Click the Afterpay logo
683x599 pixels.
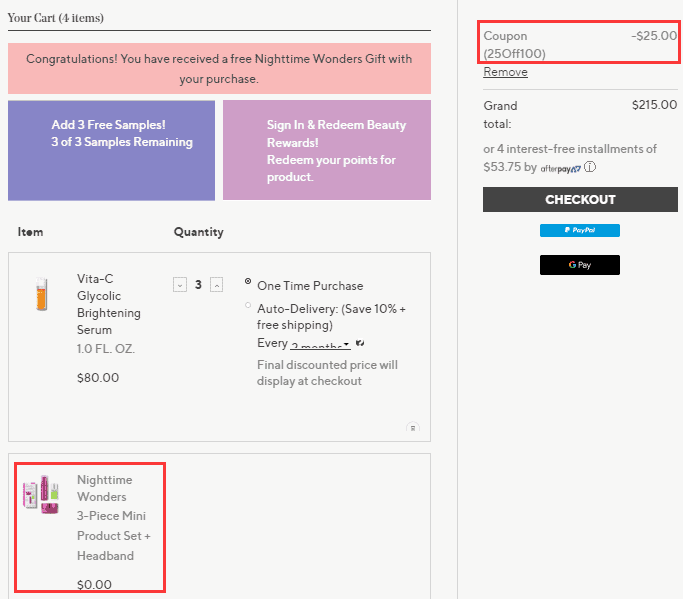(561, 169)
